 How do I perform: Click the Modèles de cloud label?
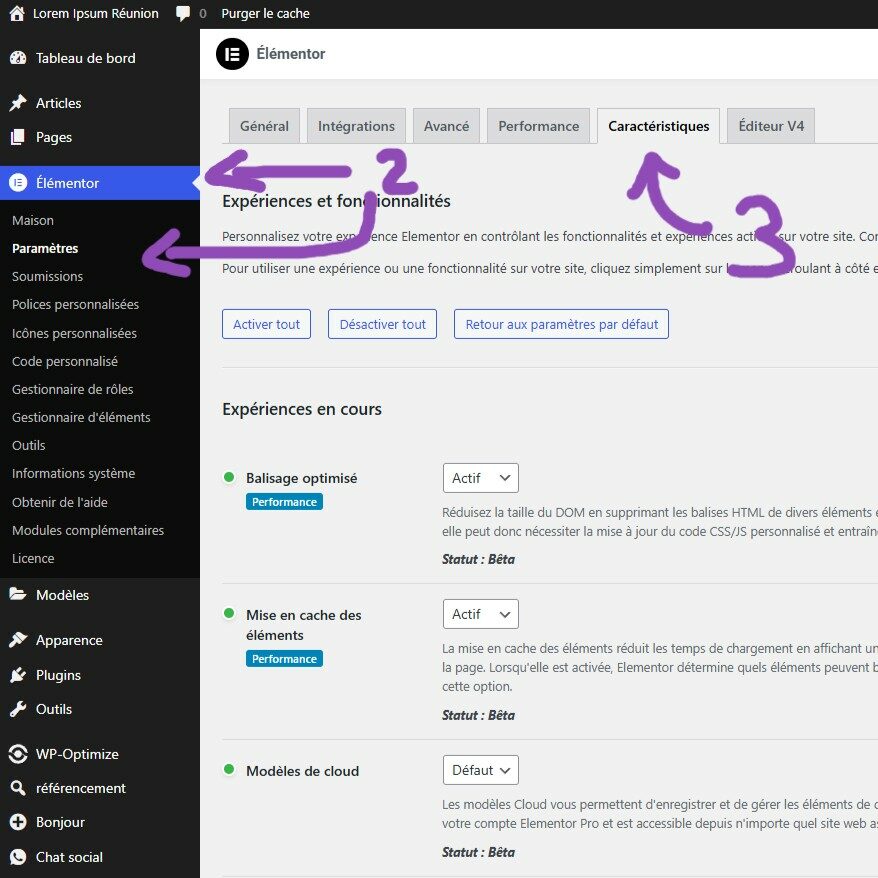(x=302, y=771)
